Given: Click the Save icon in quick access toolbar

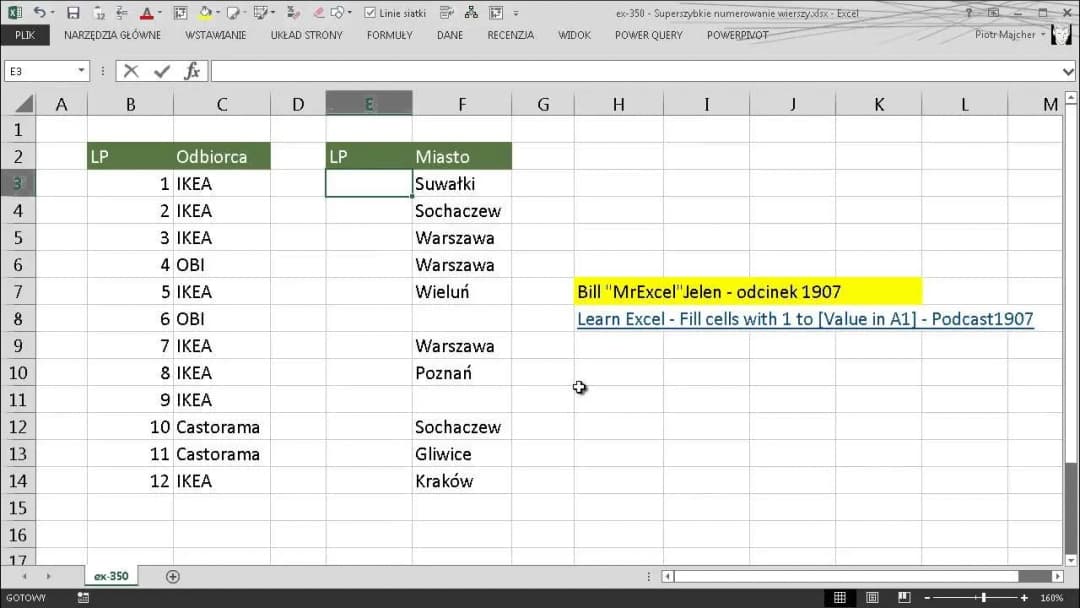Looking at the screenshot, I should click(73, 13).
